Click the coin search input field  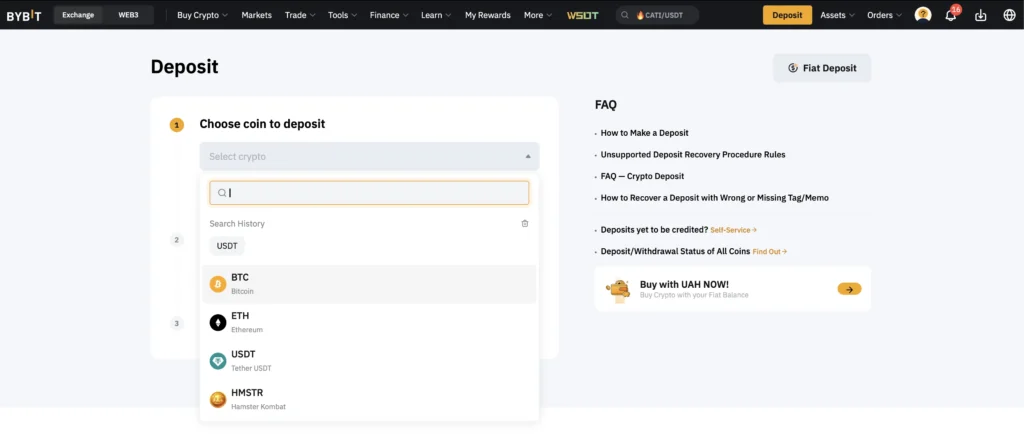370,193
